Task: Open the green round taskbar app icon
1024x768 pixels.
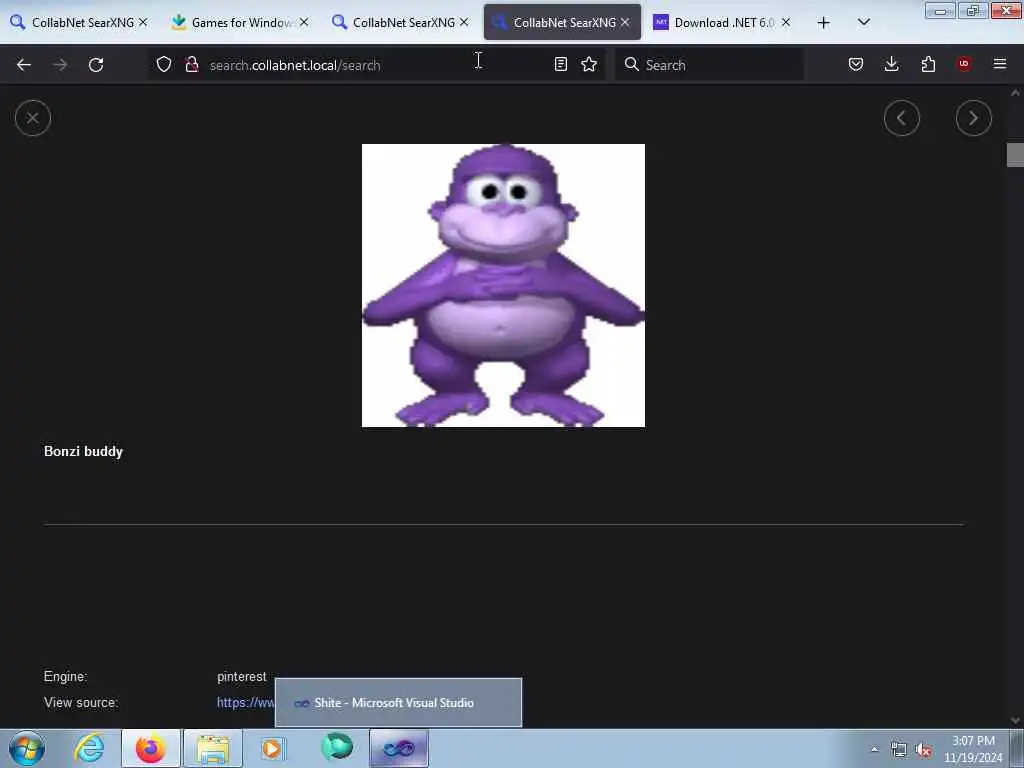Action: coord(337,747)
